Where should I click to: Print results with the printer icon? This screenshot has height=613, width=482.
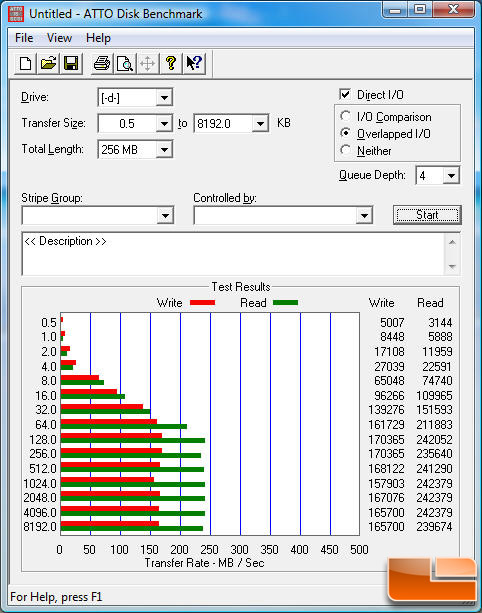pyautogui.click(x=102, y=63)
